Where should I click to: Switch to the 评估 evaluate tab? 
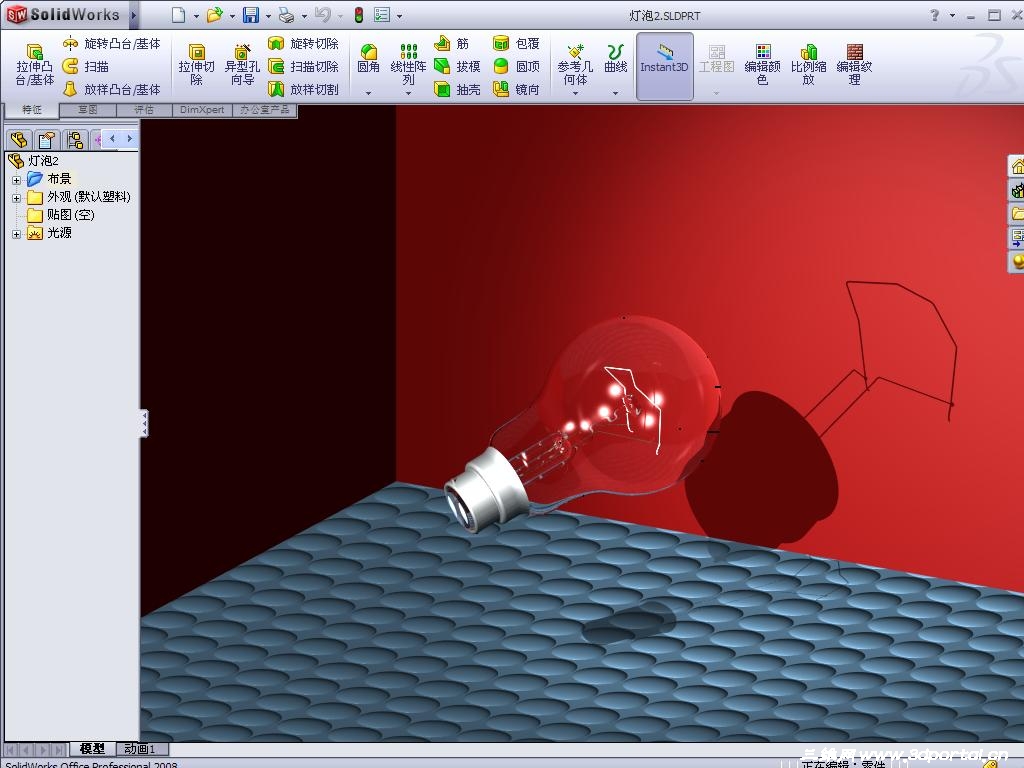pos(144,110)
